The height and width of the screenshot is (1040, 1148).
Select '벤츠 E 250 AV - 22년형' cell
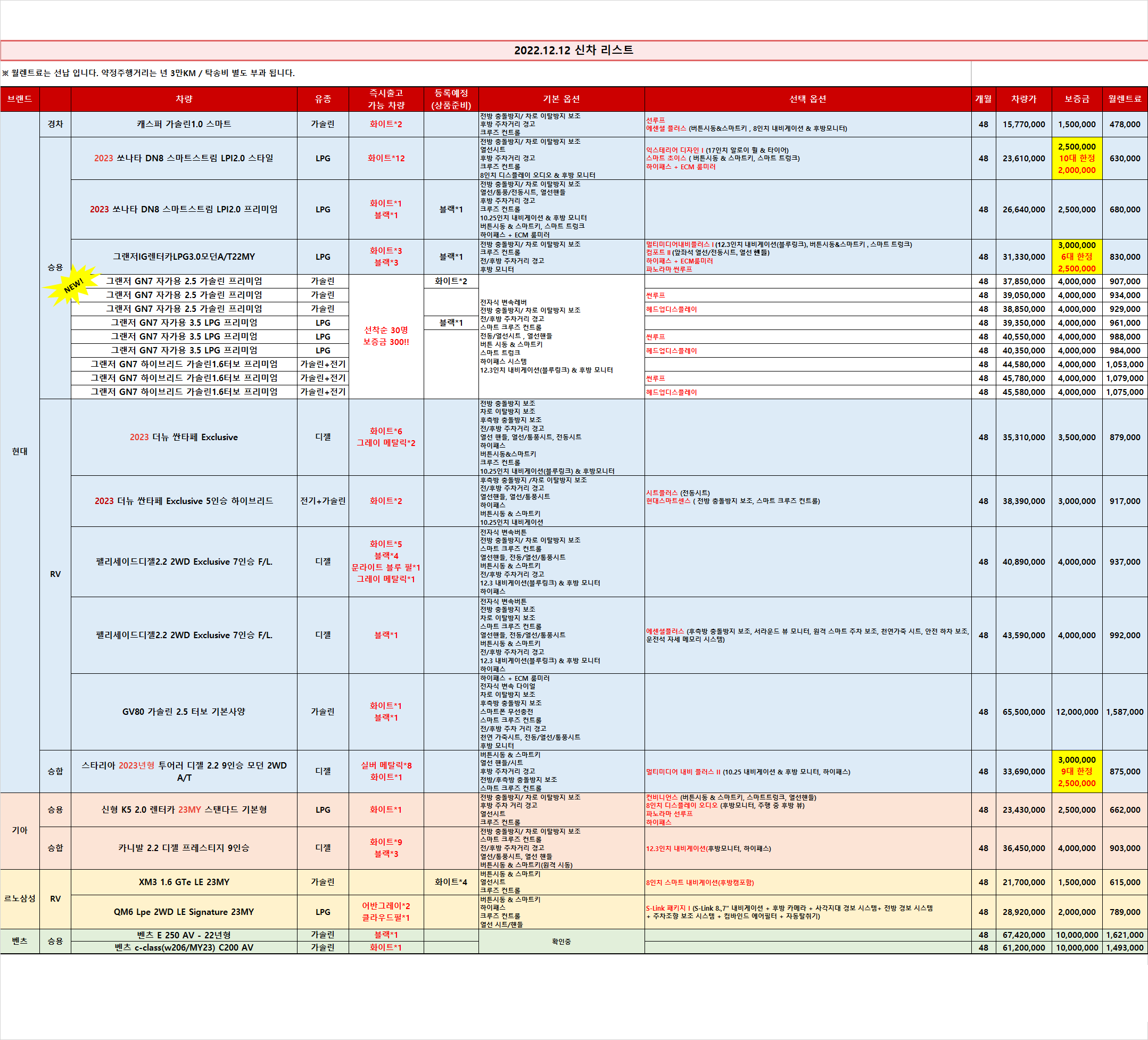coord(184,935)
